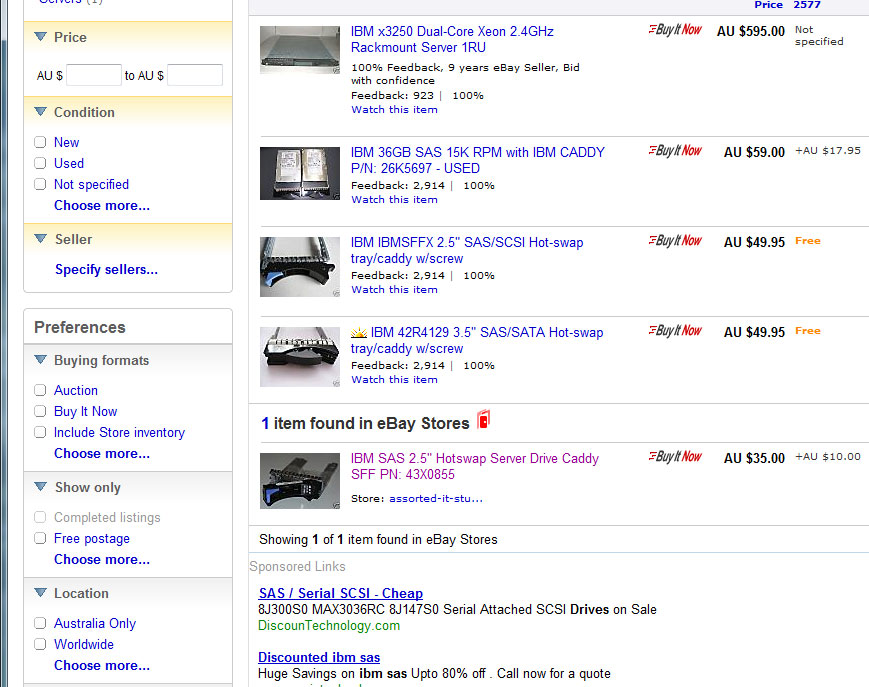Open the IBM x3250 server thumbnail

[x=300, y=50]
